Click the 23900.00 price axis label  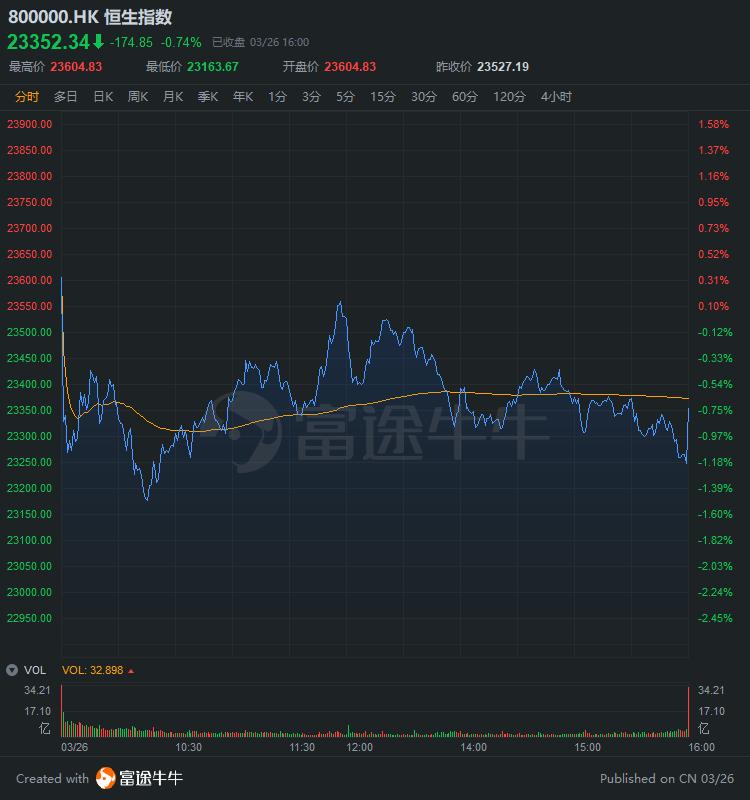[x=30, y=124]
